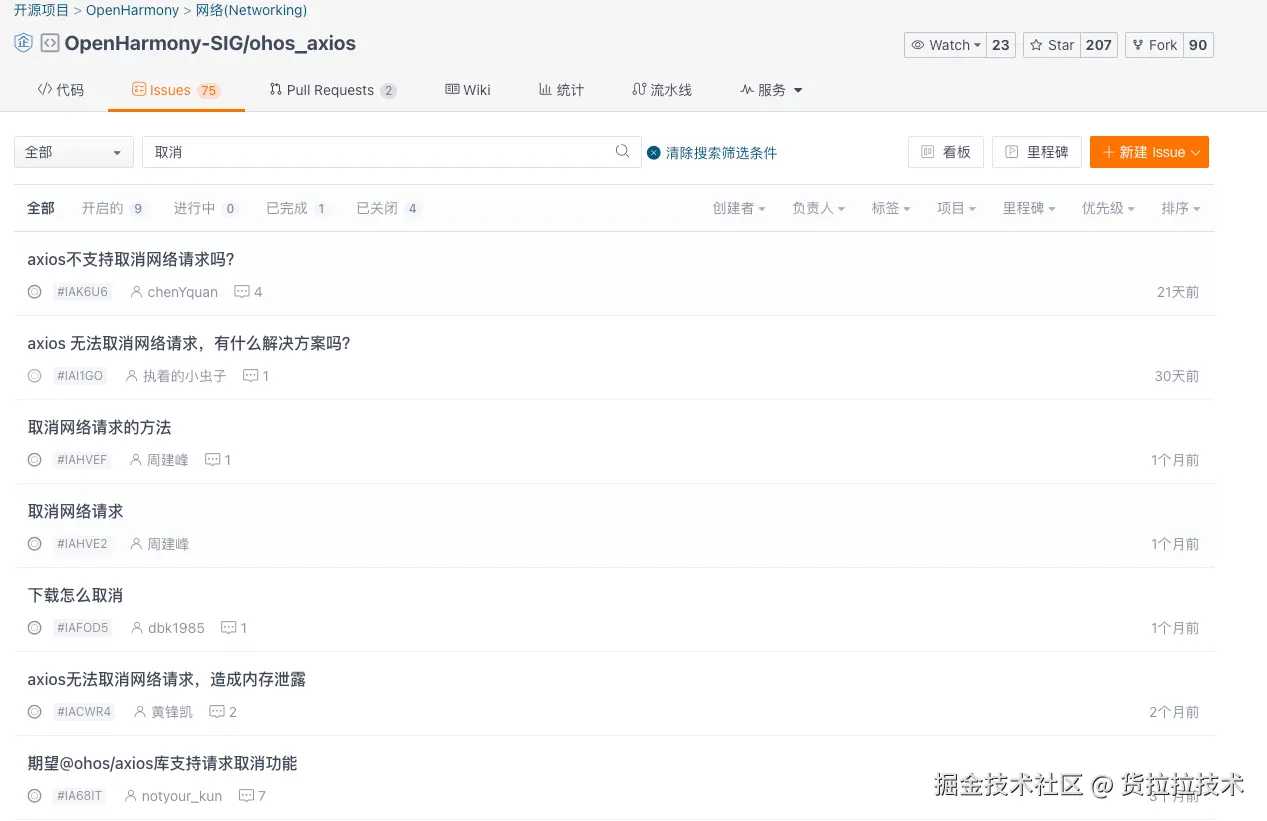Image resolution: width=1267 pixels, height=821 pixels.
Task: Fork the repository
Action: coord(1154,45)
